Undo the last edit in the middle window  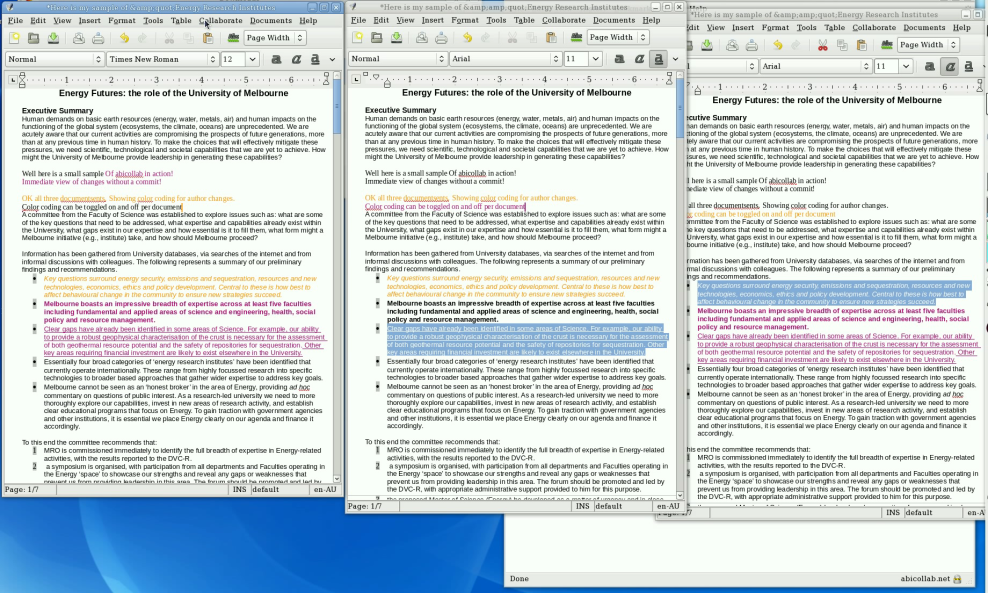[467, 37]
